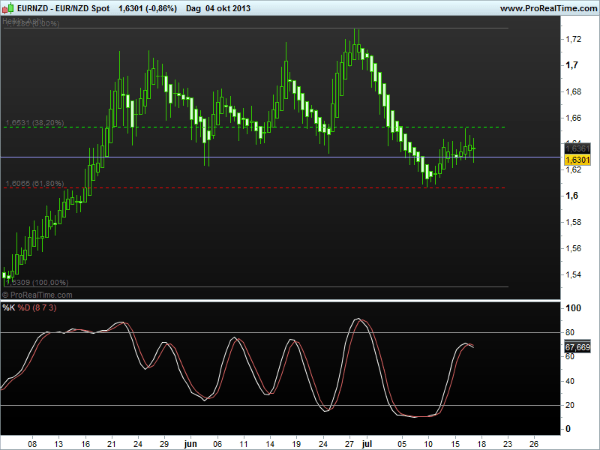Click the 1,6 price axis label
The image size is (600, 450).
click(572, 196)
